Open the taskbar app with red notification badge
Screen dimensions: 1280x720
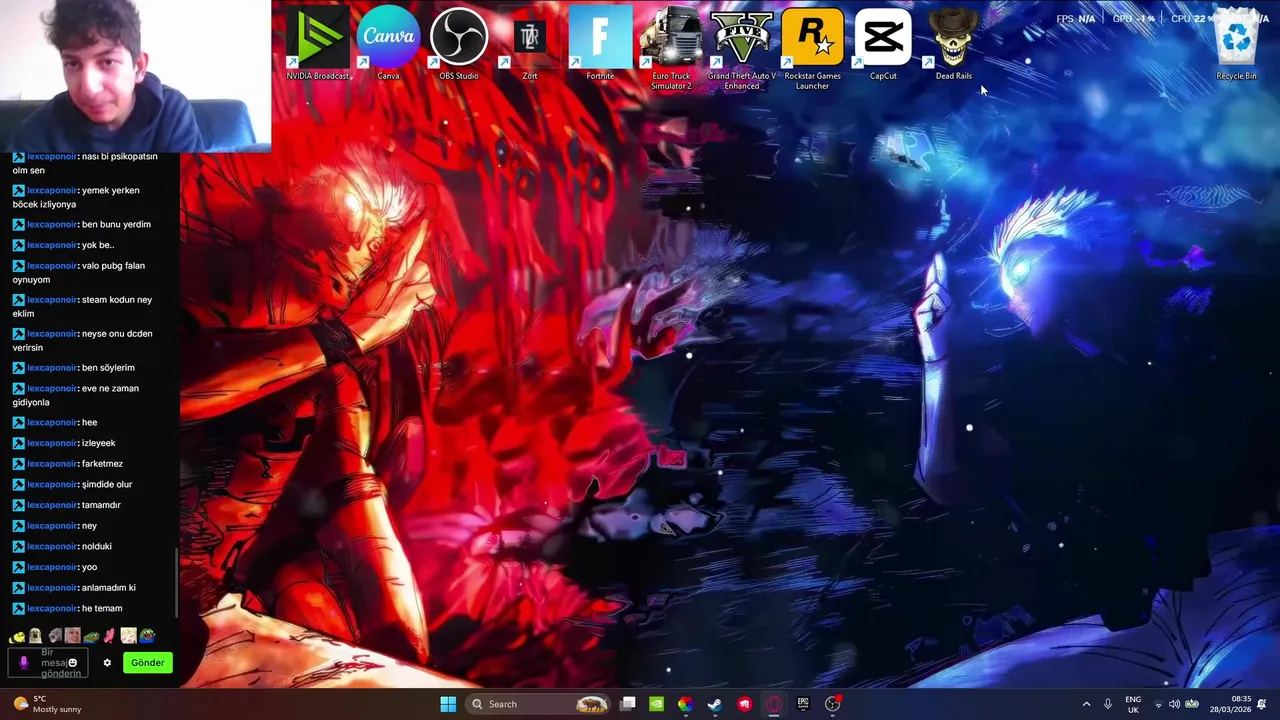coord(833,704)
